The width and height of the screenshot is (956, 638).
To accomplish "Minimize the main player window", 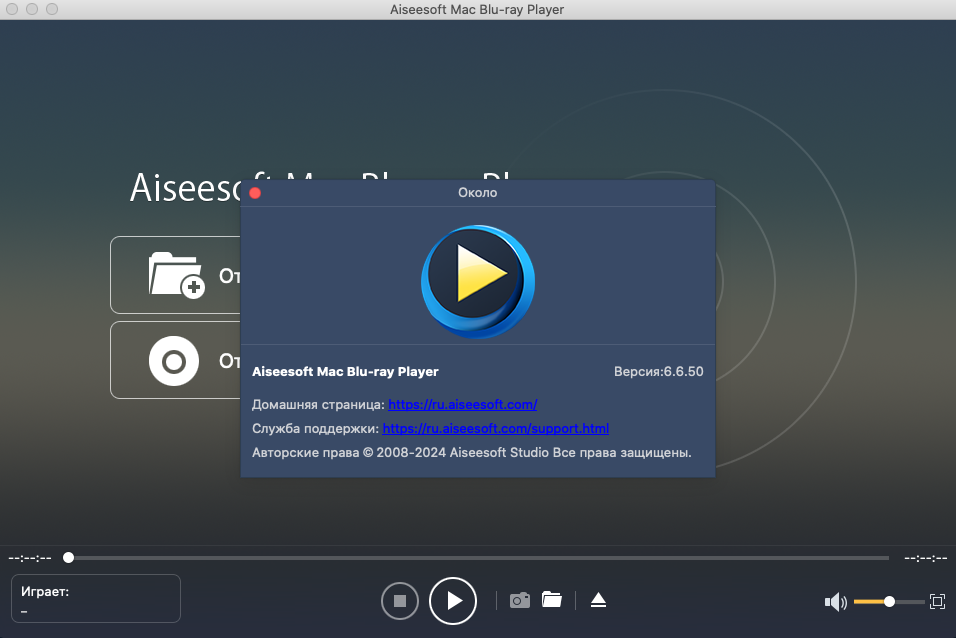I will 32,9.
